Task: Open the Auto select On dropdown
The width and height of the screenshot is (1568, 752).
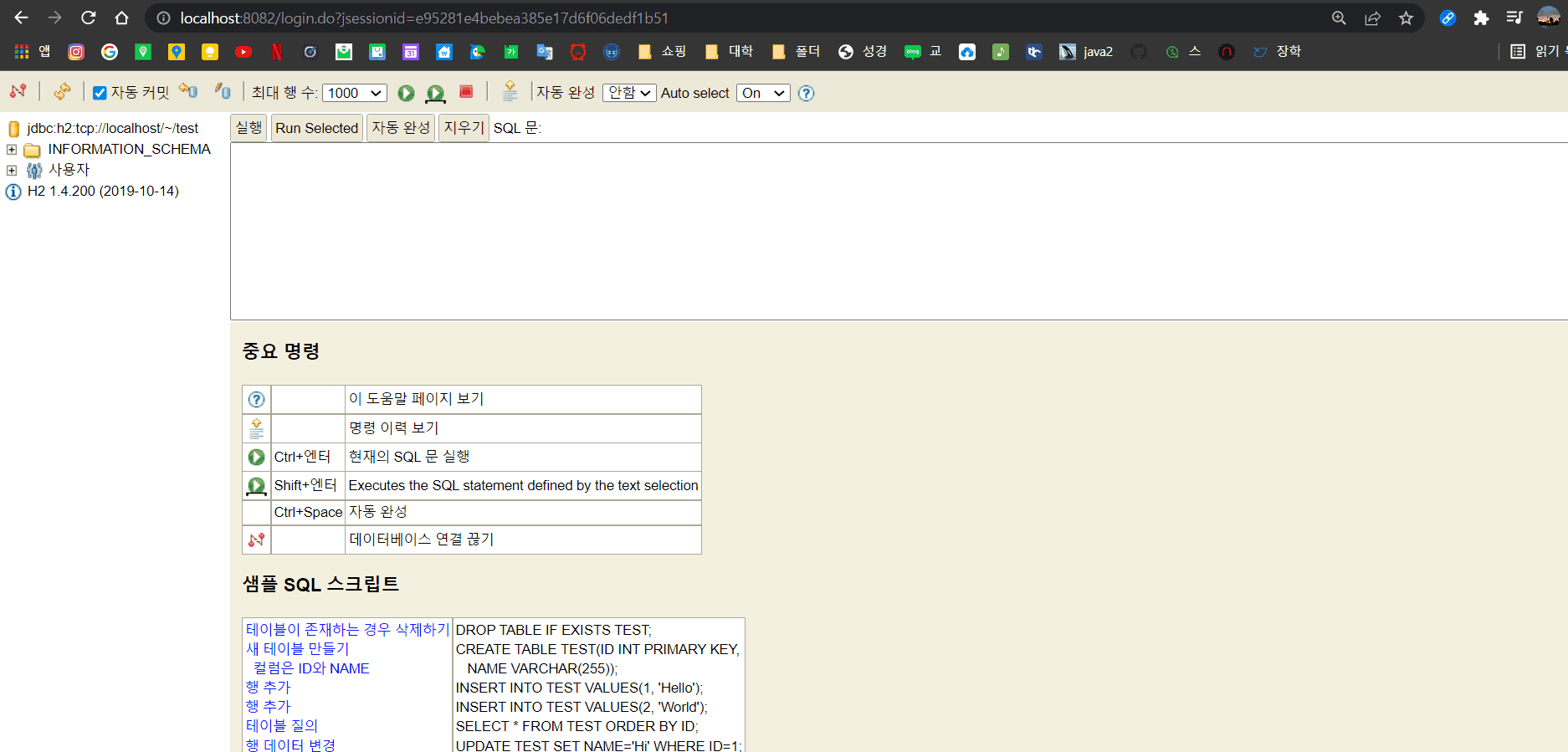Action: [x=763, y=93]
